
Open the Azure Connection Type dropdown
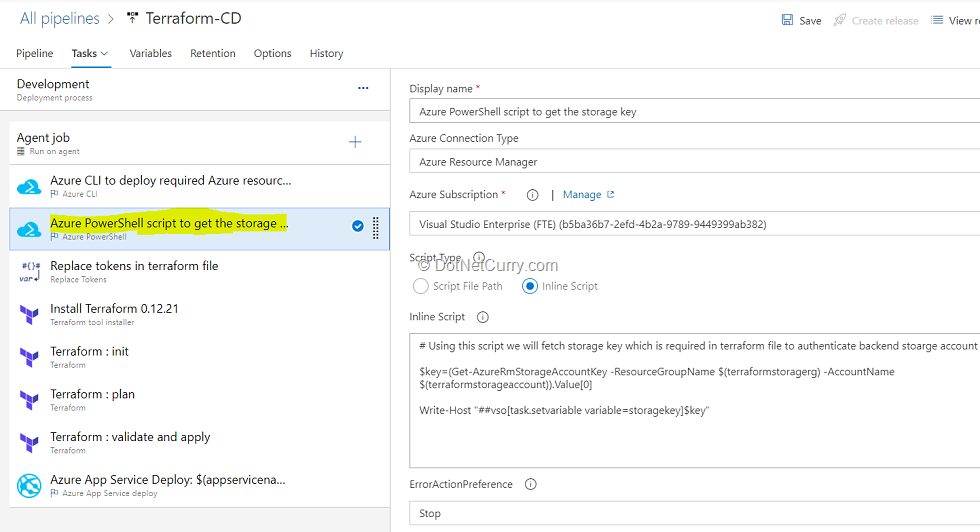[x=694, y=162]
